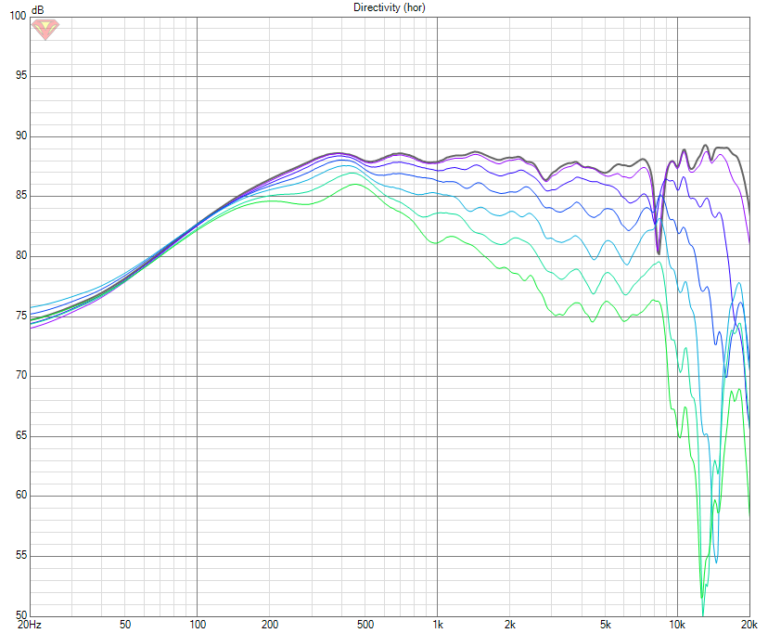Click the '20k' frequency axis label
This screenshot has width=768, height=633.
point(749,625)
